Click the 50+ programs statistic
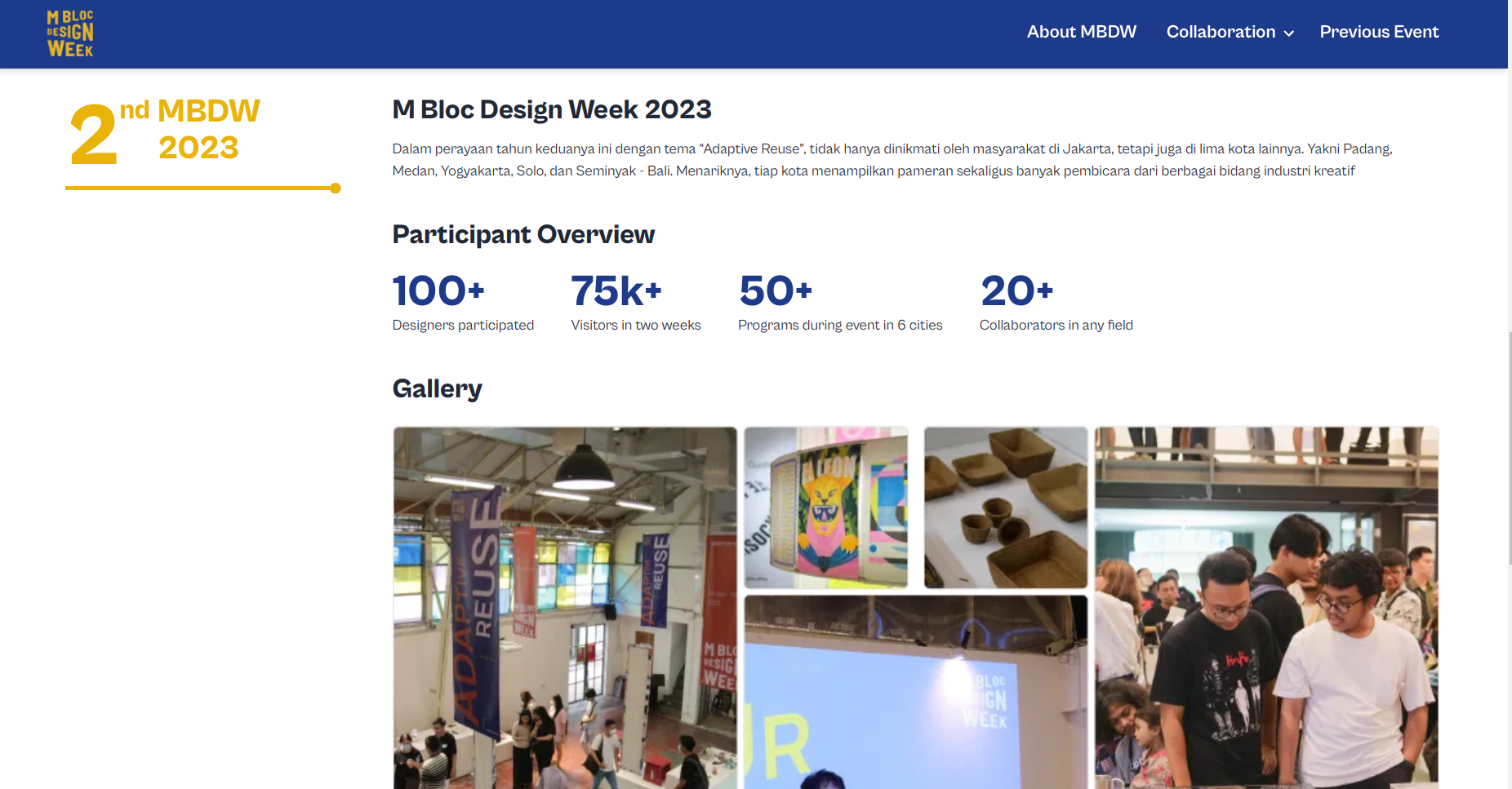Image resolution: width=1512 pixels, height=789 pixels. [x=776, y=290]
